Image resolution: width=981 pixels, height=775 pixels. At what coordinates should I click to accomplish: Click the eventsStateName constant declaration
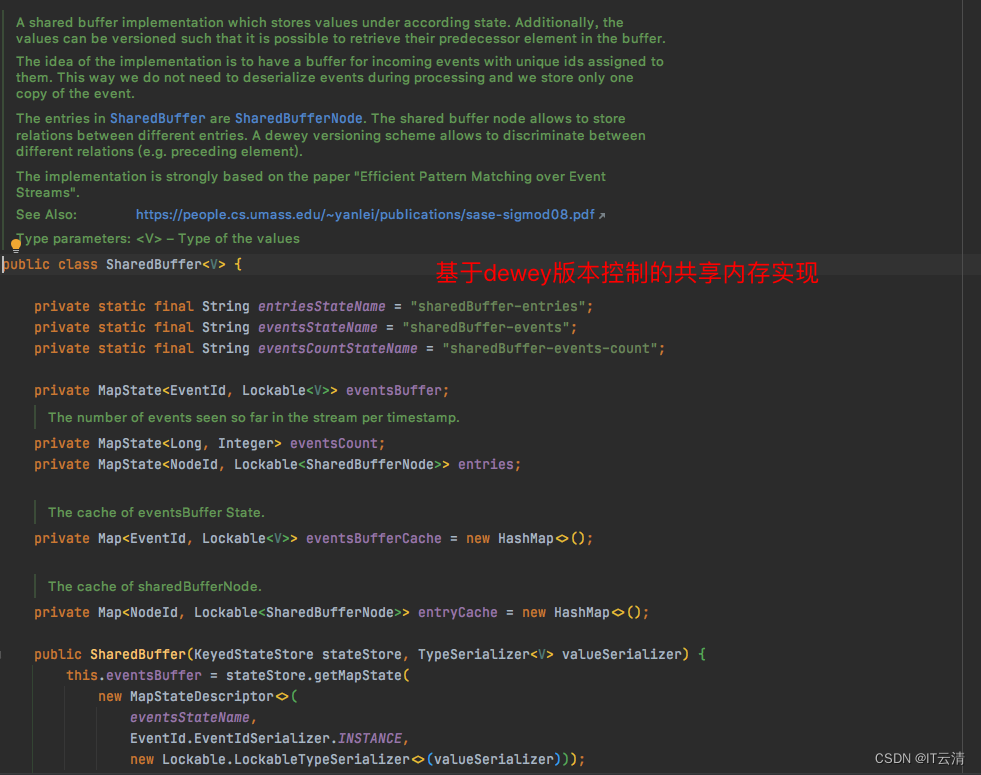coord(318,328)
